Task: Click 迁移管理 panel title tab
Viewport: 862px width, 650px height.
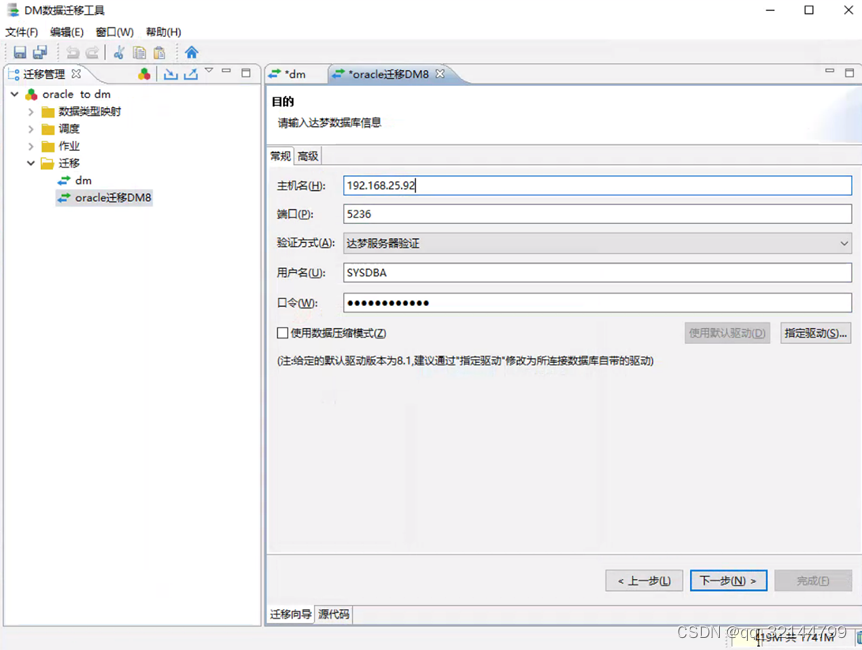Action: (x=44, y=74)
